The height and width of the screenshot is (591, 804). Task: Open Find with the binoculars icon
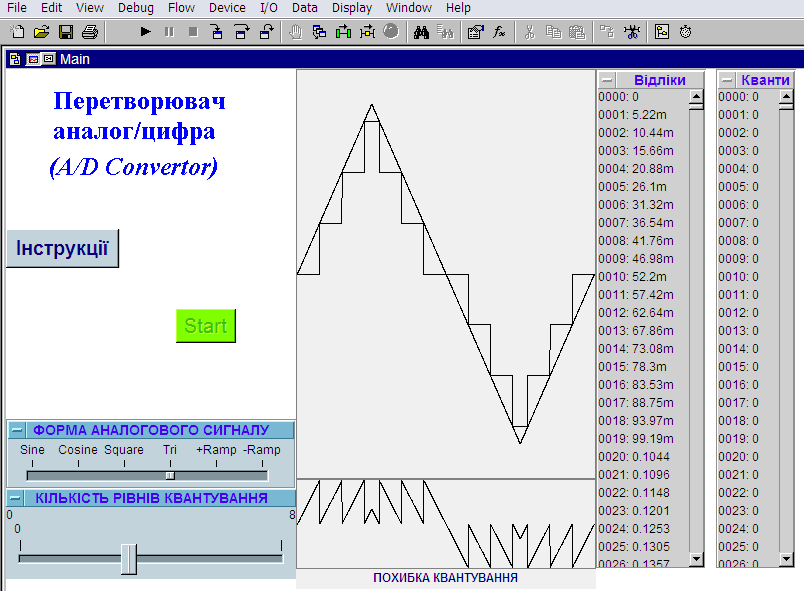pyautogui.click(x=421, y=32)
